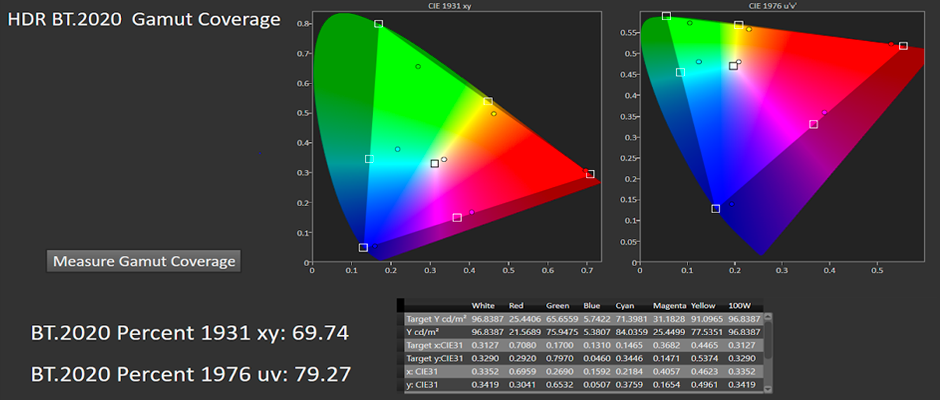Screen dimensions: 940x400
Task: Click the table's vertical scrollbar thumb
Action: tap(767, 340)
